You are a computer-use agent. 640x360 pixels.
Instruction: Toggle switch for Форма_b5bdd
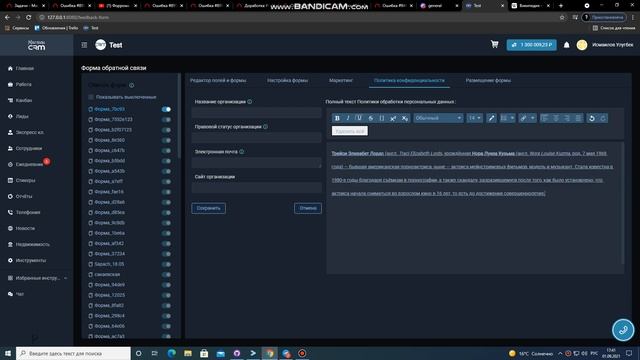click(166, 161)
